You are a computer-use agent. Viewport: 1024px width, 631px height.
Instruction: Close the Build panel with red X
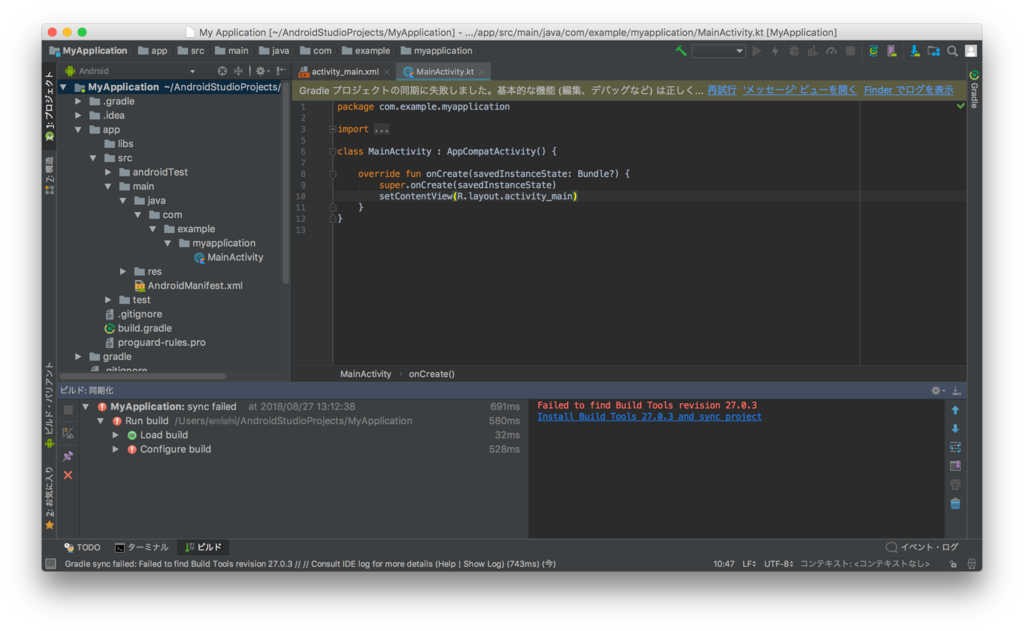tap(68, 475)
